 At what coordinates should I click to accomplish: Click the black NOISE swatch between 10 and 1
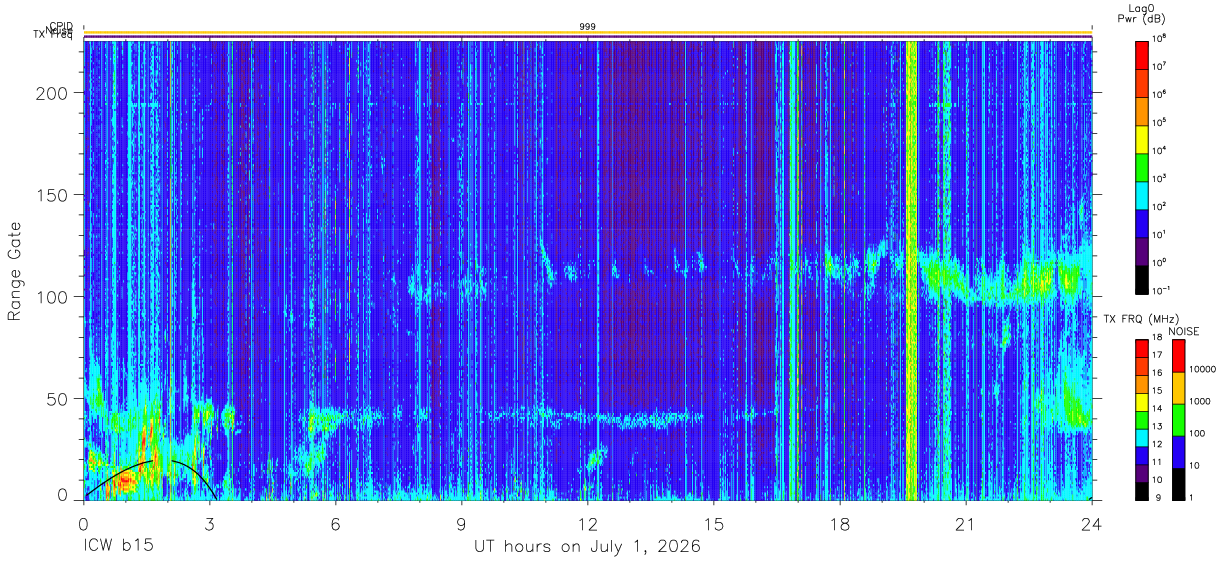click(x=1178, y=484)
